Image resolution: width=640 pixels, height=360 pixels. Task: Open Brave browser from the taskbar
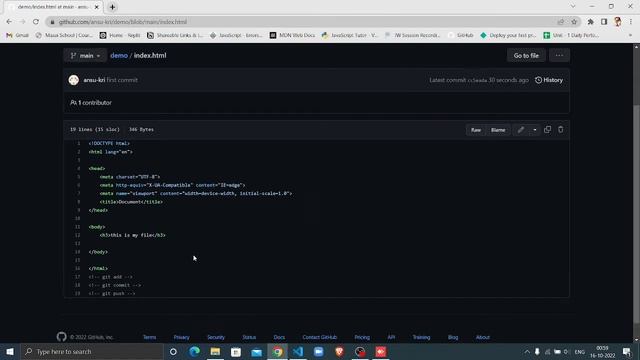(339, 351)
